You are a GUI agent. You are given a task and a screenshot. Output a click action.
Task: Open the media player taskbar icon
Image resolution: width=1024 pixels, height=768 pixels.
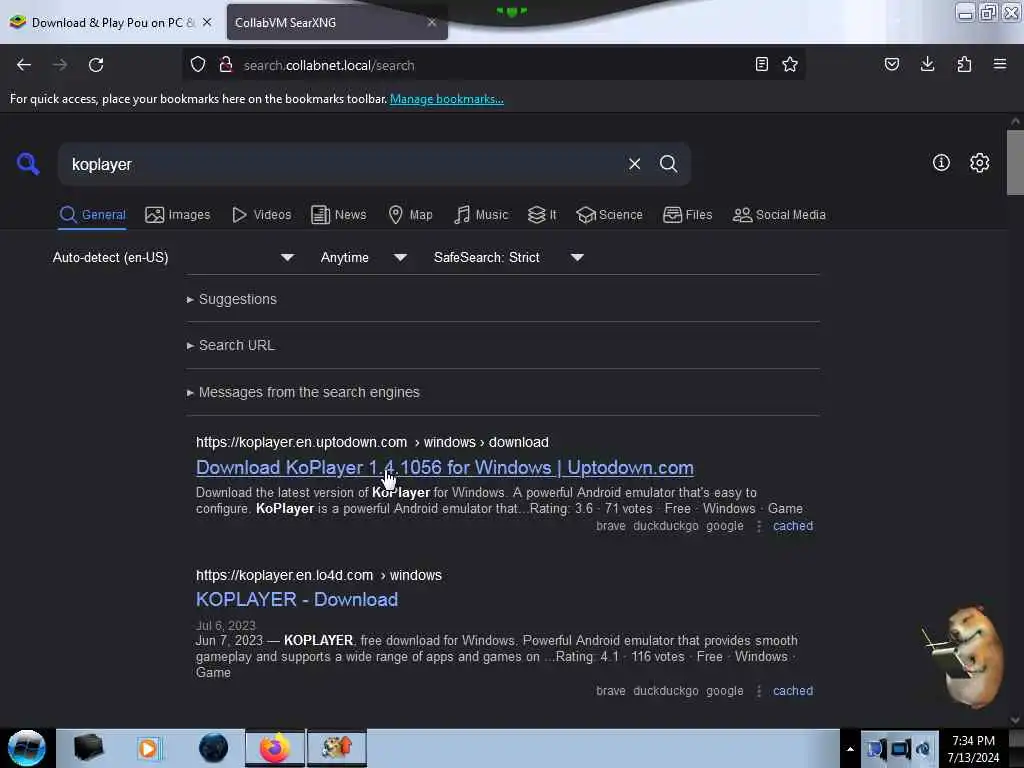click(150, 748)
